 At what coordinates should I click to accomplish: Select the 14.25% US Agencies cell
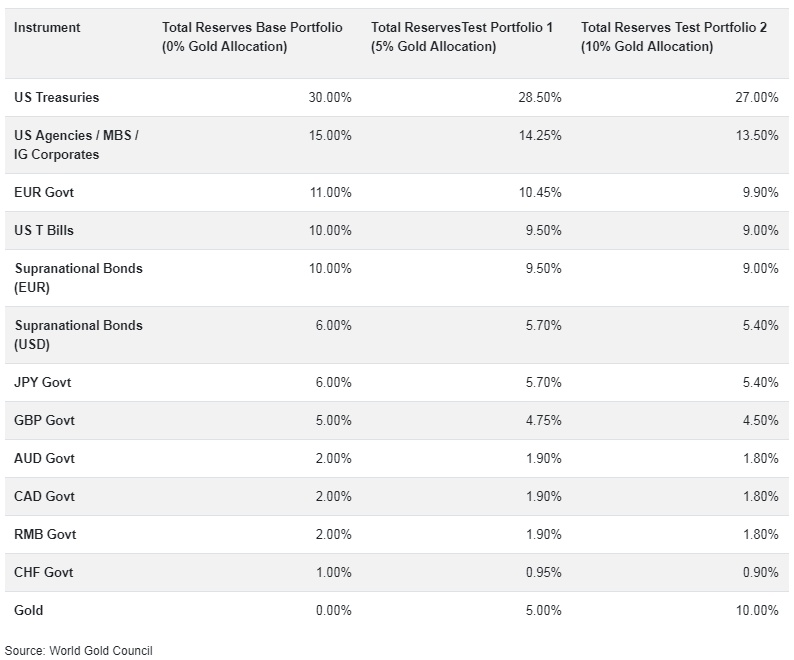(x=543, y=136)
